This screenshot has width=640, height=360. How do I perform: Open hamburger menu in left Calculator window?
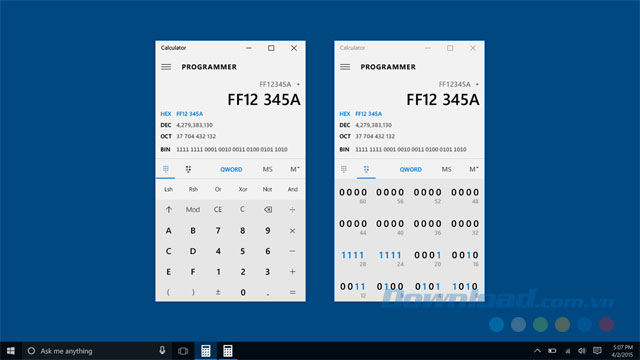click(x=166, y=67)
